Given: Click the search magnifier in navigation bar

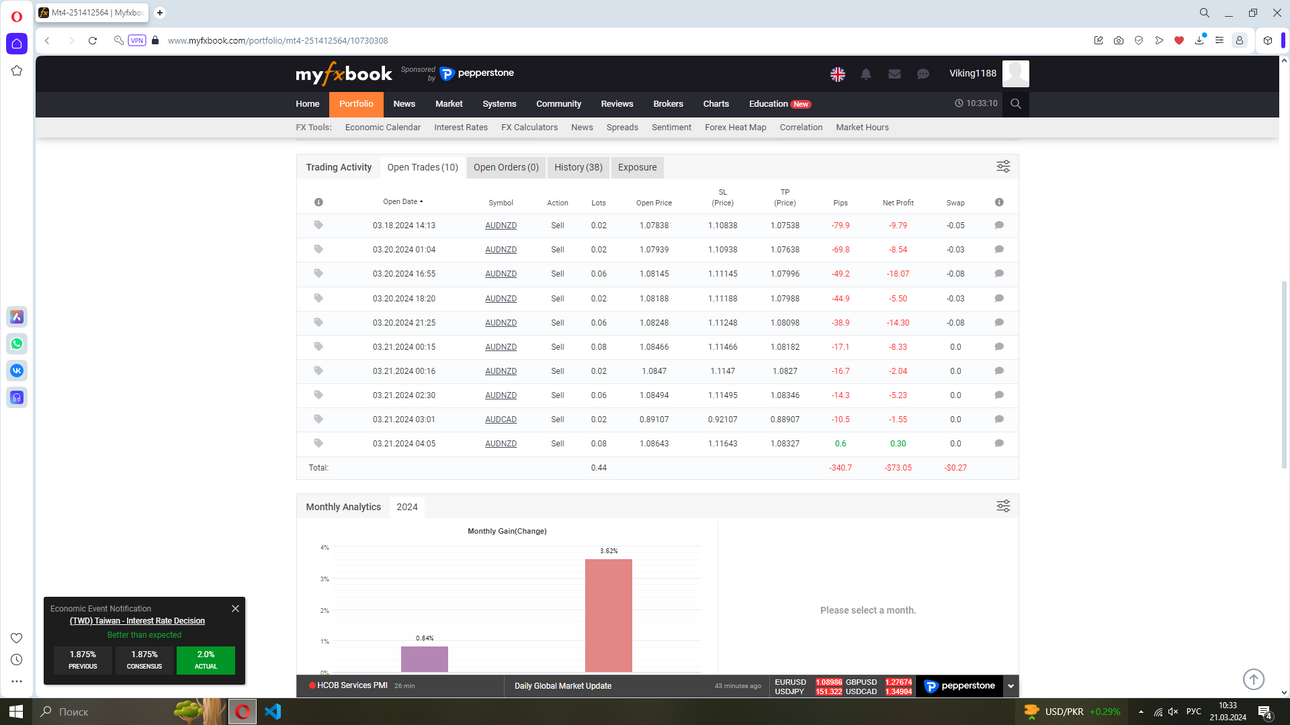Looking at the screenshot, I should [1016, 104].
